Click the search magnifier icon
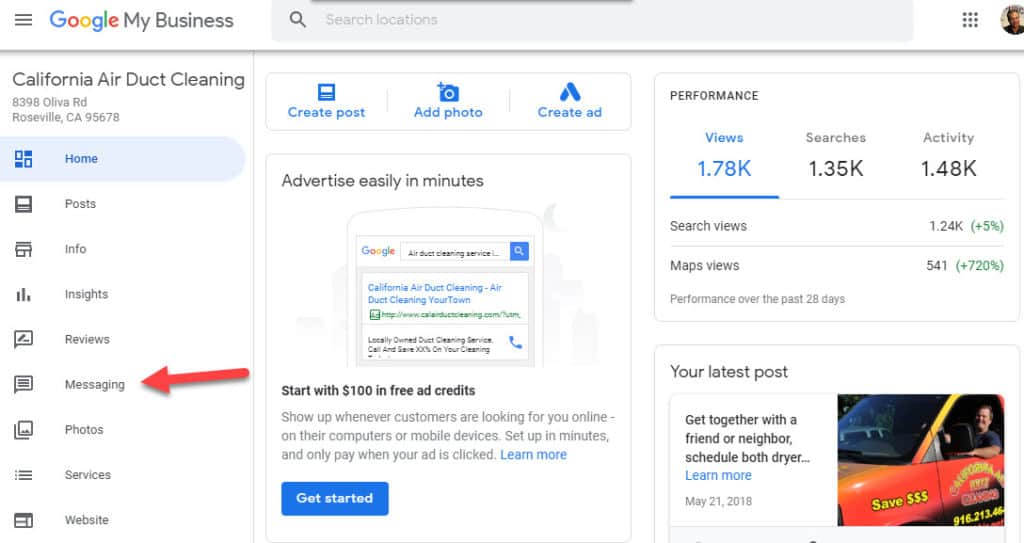Screen dimensions: 1024x543 tap(298, 20)
